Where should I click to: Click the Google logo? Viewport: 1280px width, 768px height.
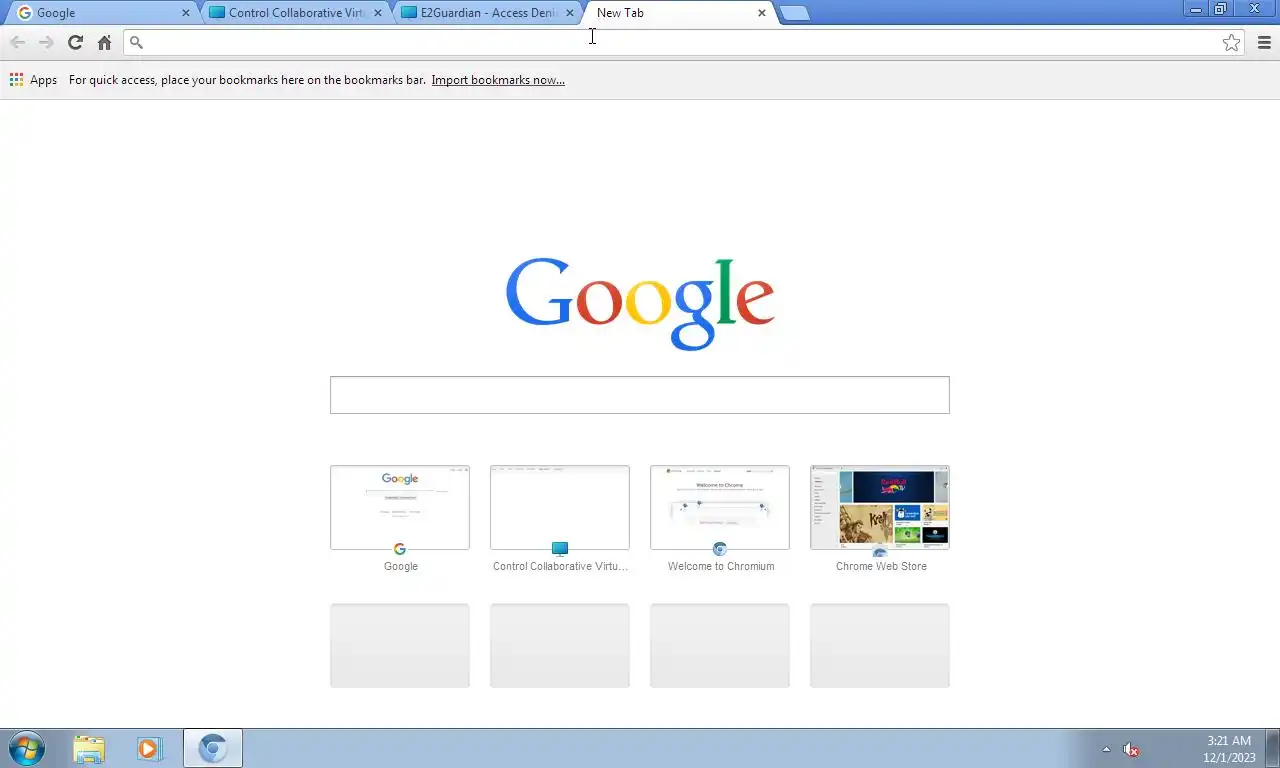coord(640,303)
